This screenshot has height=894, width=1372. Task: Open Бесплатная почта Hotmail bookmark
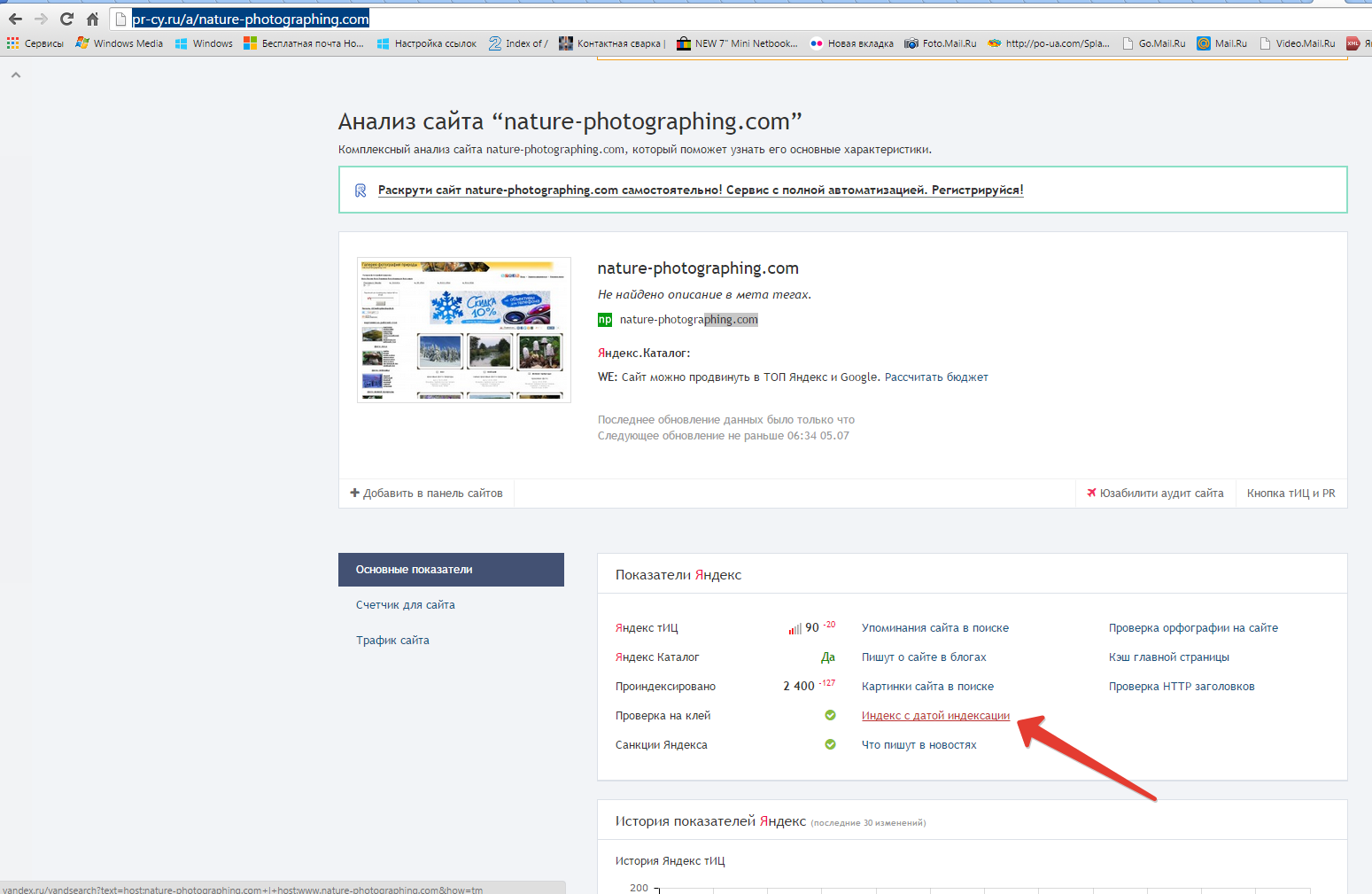pos(304,43)
